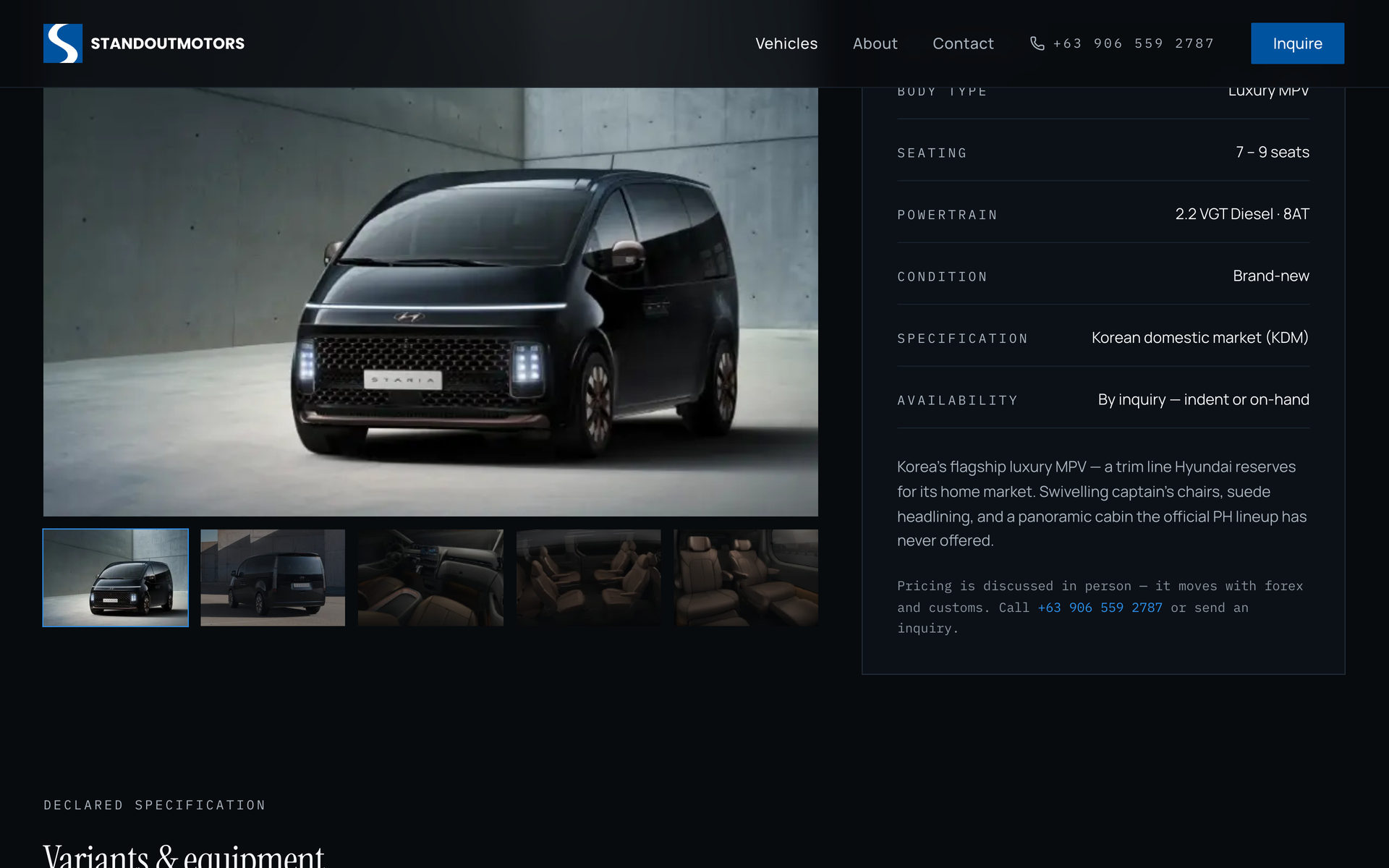Click 'By inquiry — indent or on-hand' text

click(1203, 399)
